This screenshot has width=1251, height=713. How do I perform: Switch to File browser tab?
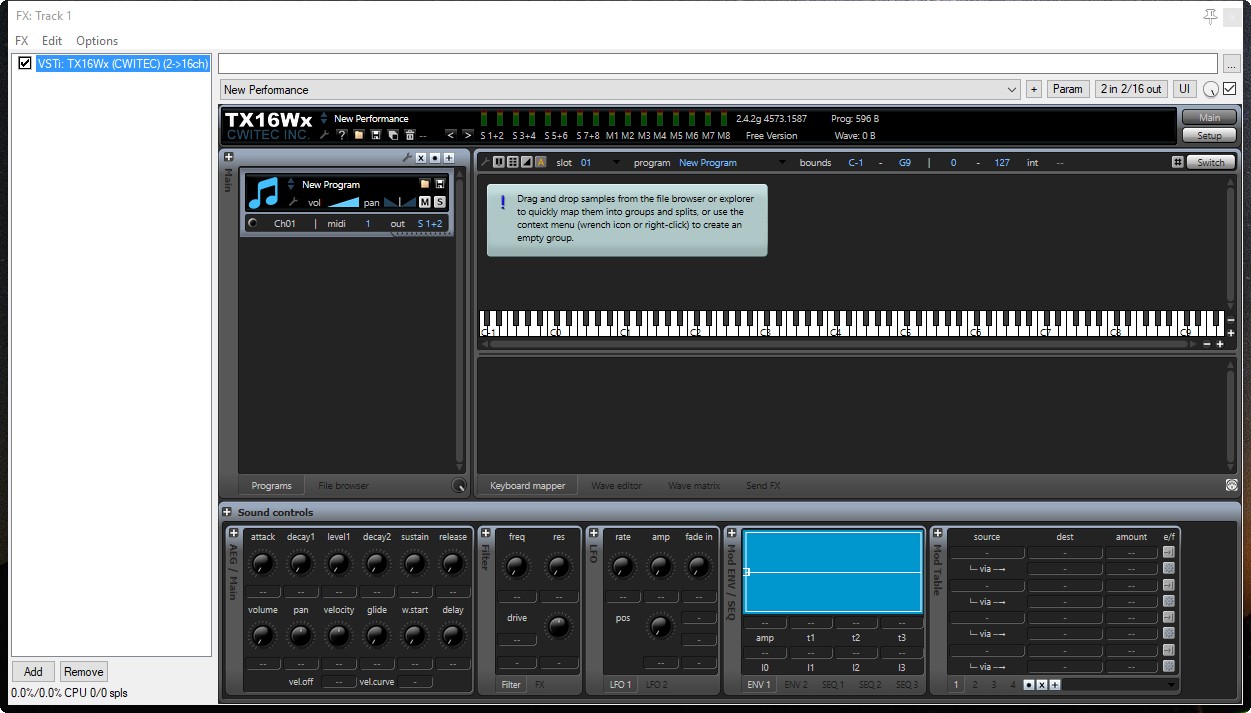pyautogui.click(x=343, y=486)
